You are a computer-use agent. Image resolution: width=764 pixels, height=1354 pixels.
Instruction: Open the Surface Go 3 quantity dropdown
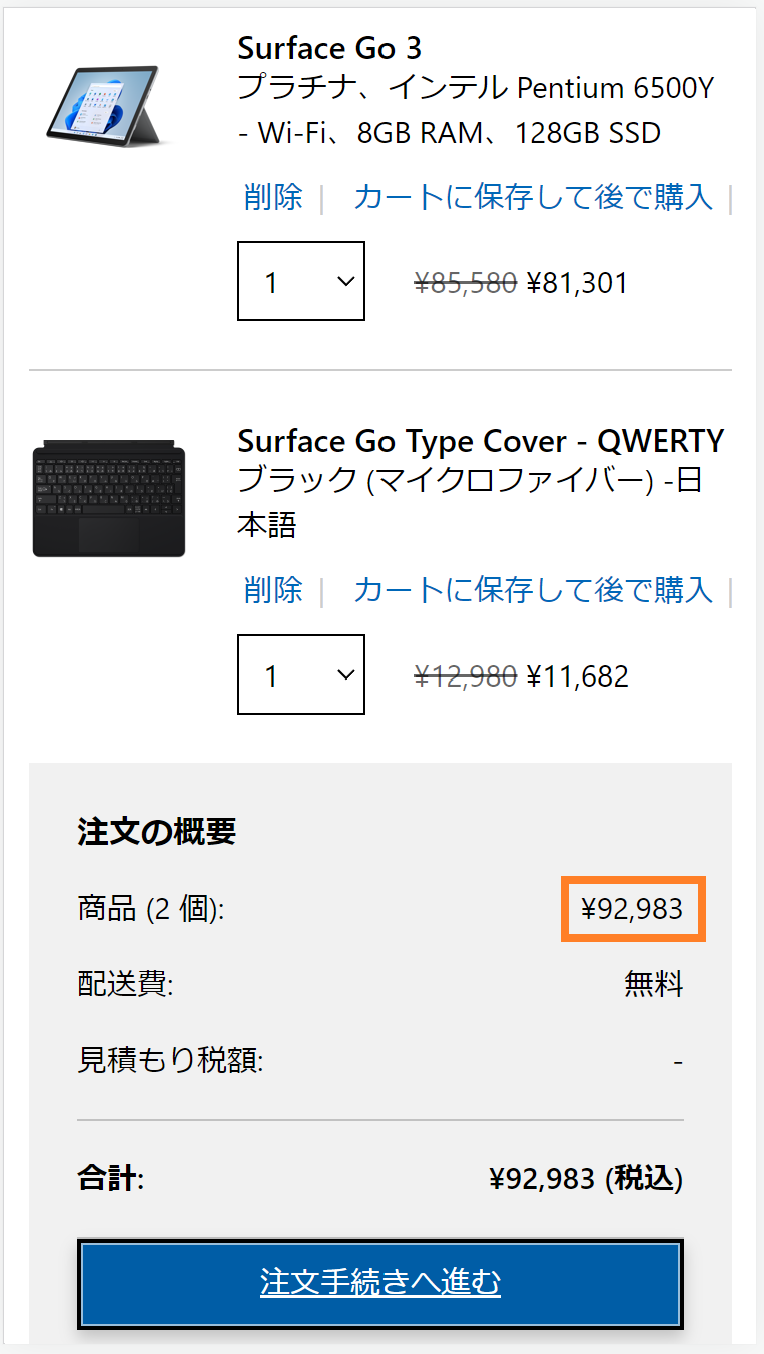(x=301, y=282)
